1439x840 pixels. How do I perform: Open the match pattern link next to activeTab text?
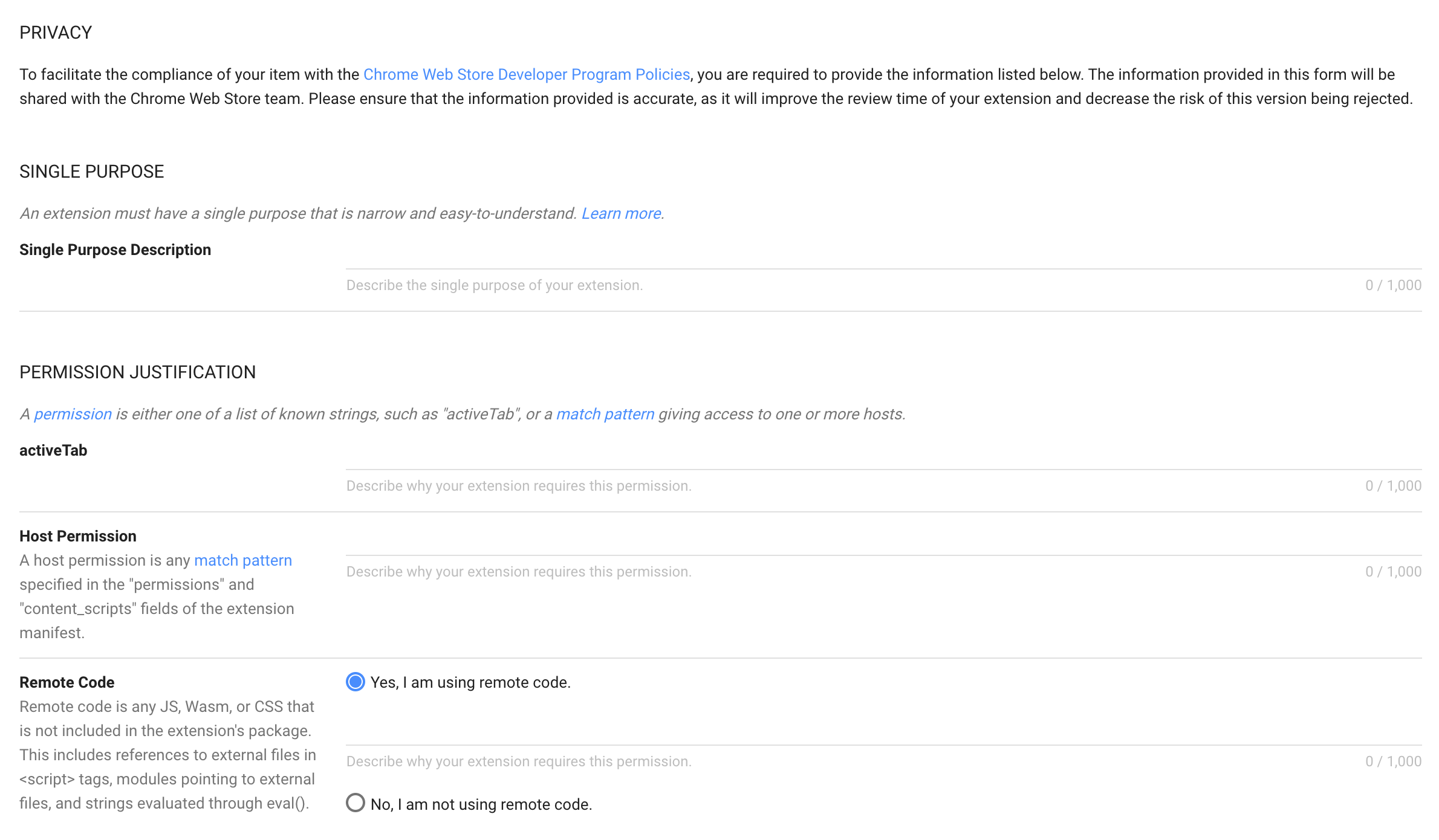pos(605,413)
